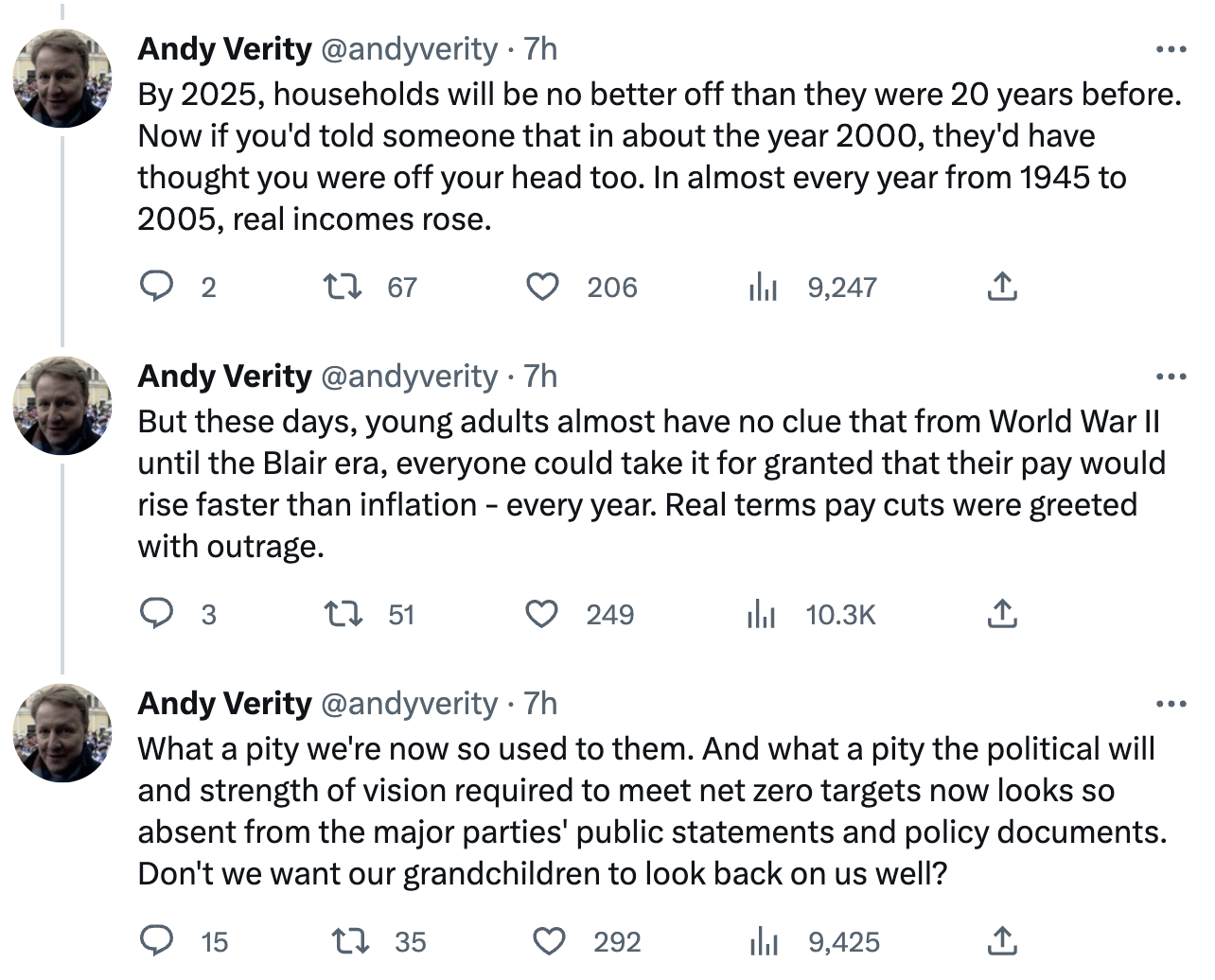Image resolution: width=1215 pixels, height=980 pixels.
Task: Open the more options menu on the first tweet
Action: [1173, 47]
